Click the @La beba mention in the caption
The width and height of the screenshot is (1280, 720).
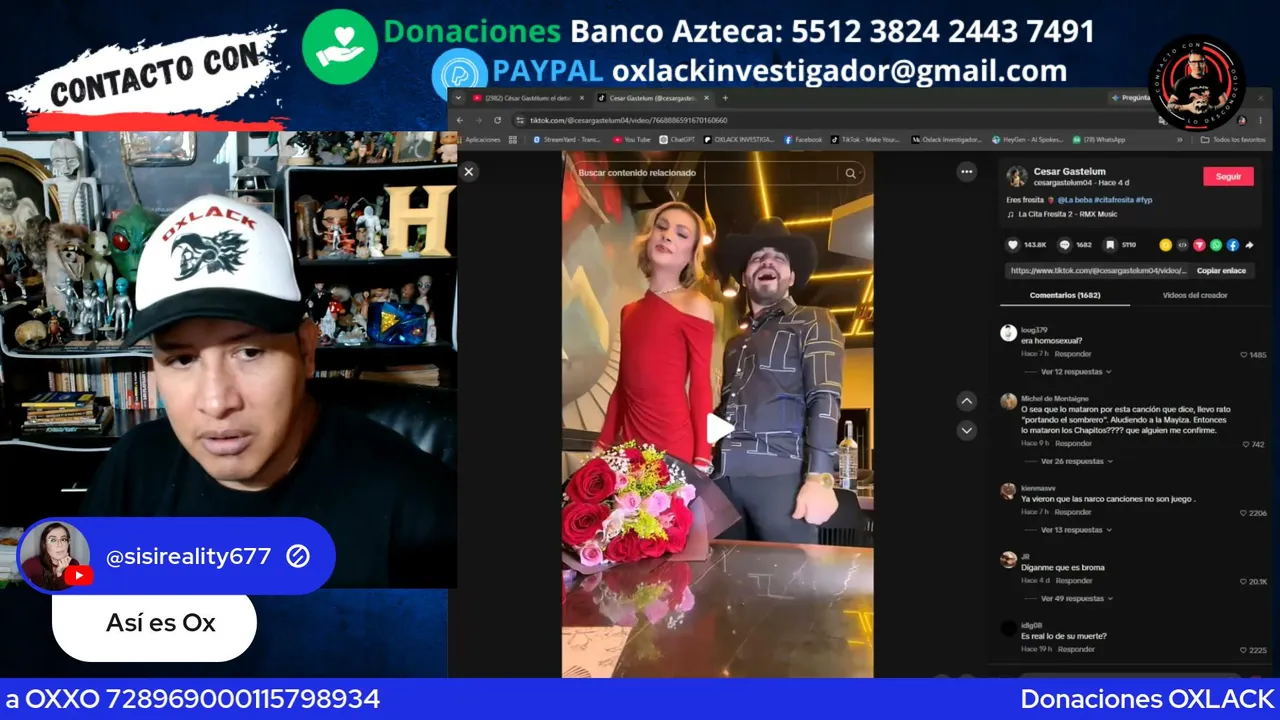coord(1074,199)
